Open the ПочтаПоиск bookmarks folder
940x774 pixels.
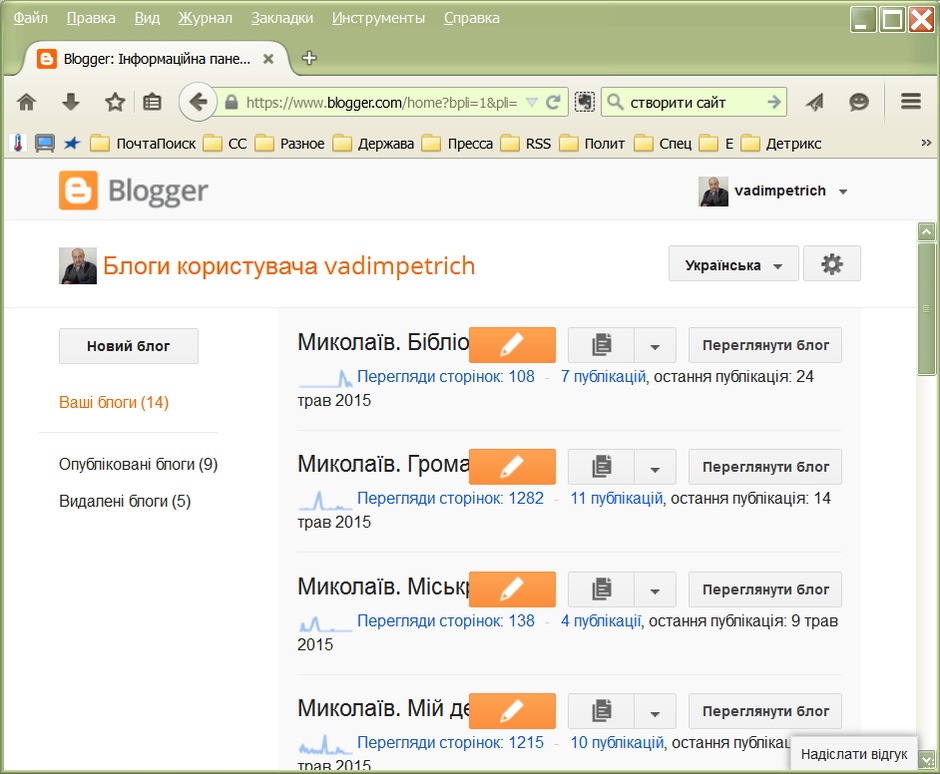[x=143, y=144]
